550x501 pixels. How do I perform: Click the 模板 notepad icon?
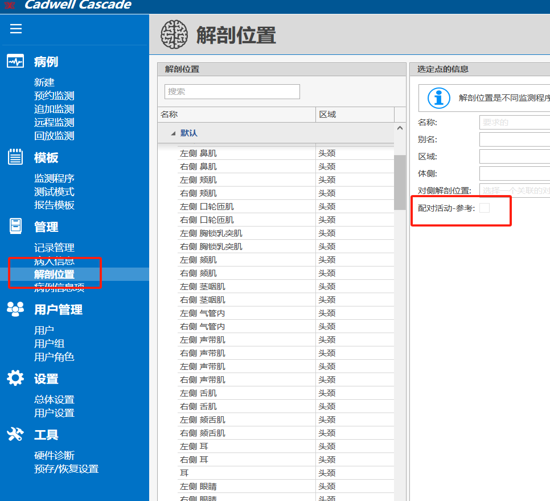pos(15,157)
